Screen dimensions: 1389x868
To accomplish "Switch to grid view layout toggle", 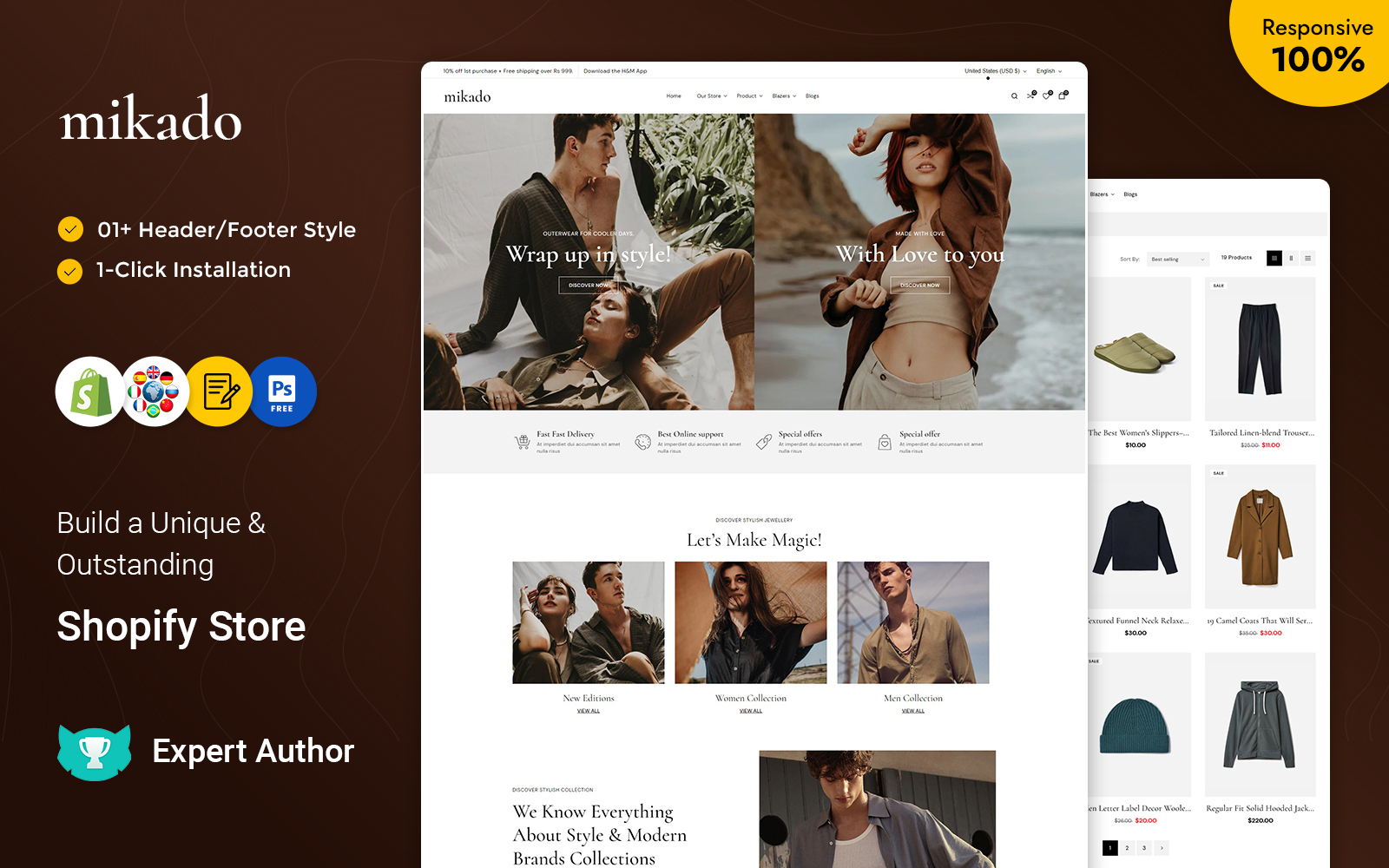I will click(x=1274, y=258).
